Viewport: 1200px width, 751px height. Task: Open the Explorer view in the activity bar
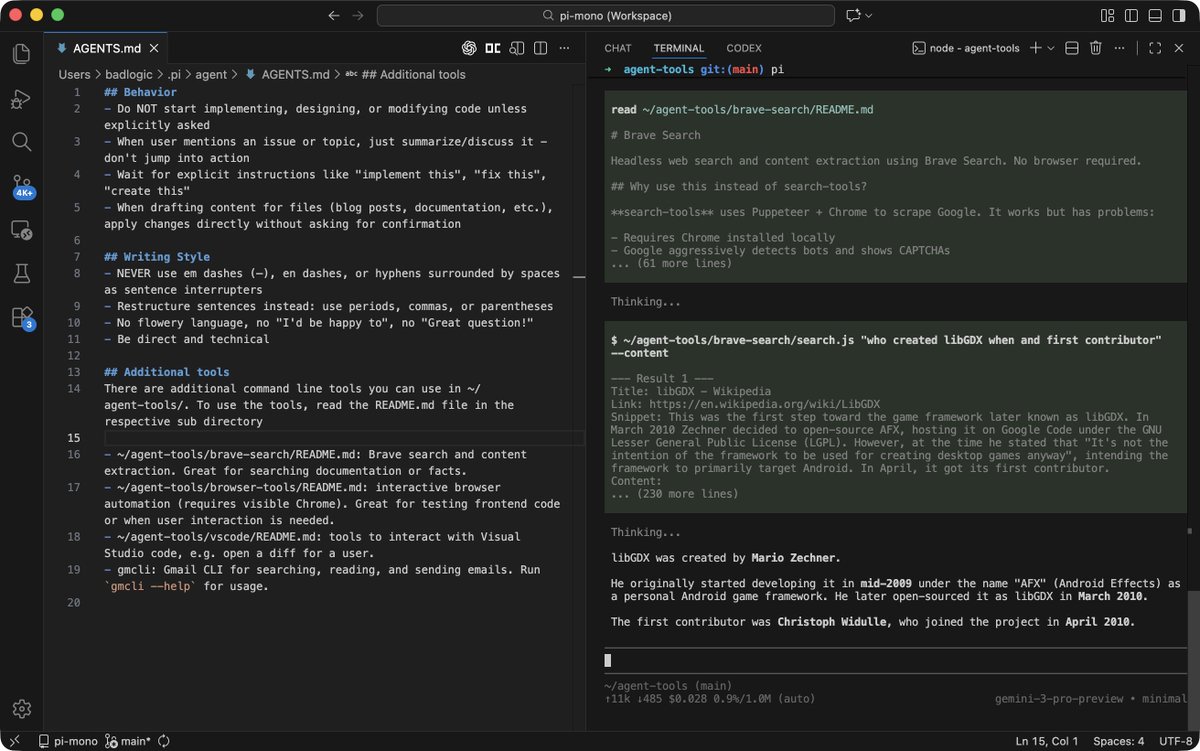click(x=21, y=54)
